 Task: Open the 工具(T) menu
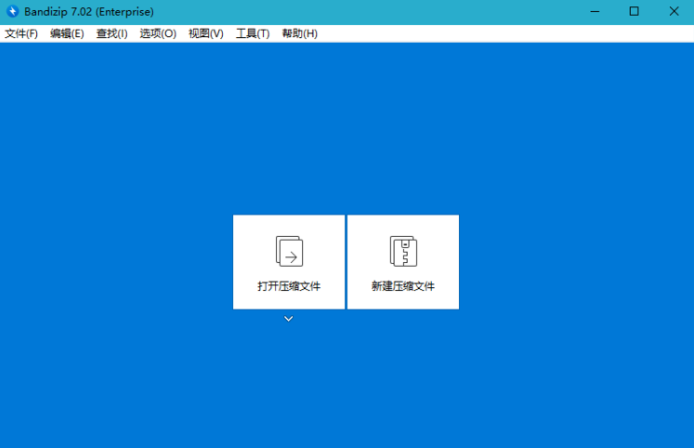coord(253,34)
